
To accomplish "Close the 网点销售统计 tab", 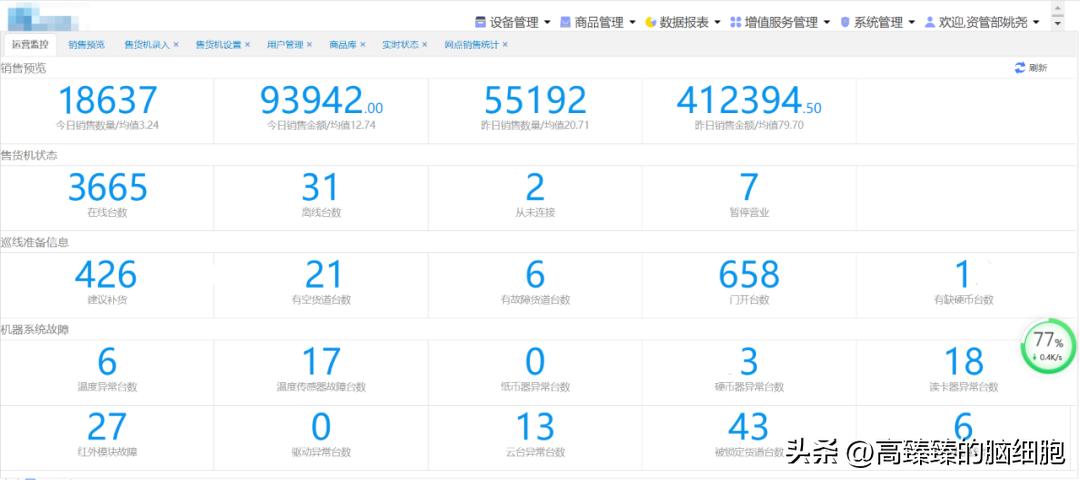I will (x=505, y=45).
